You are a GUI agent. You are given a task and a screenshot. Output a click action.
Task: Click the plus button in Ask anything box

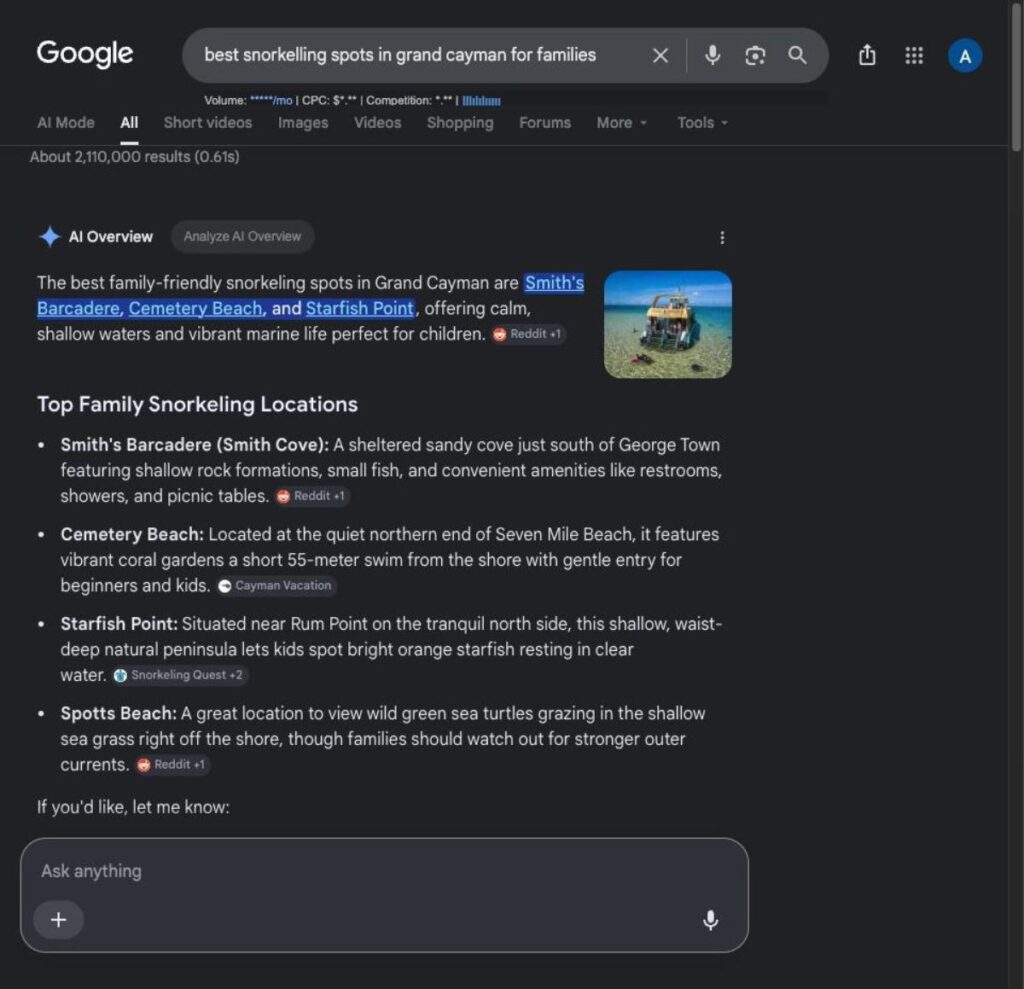[x=58, y=920]
